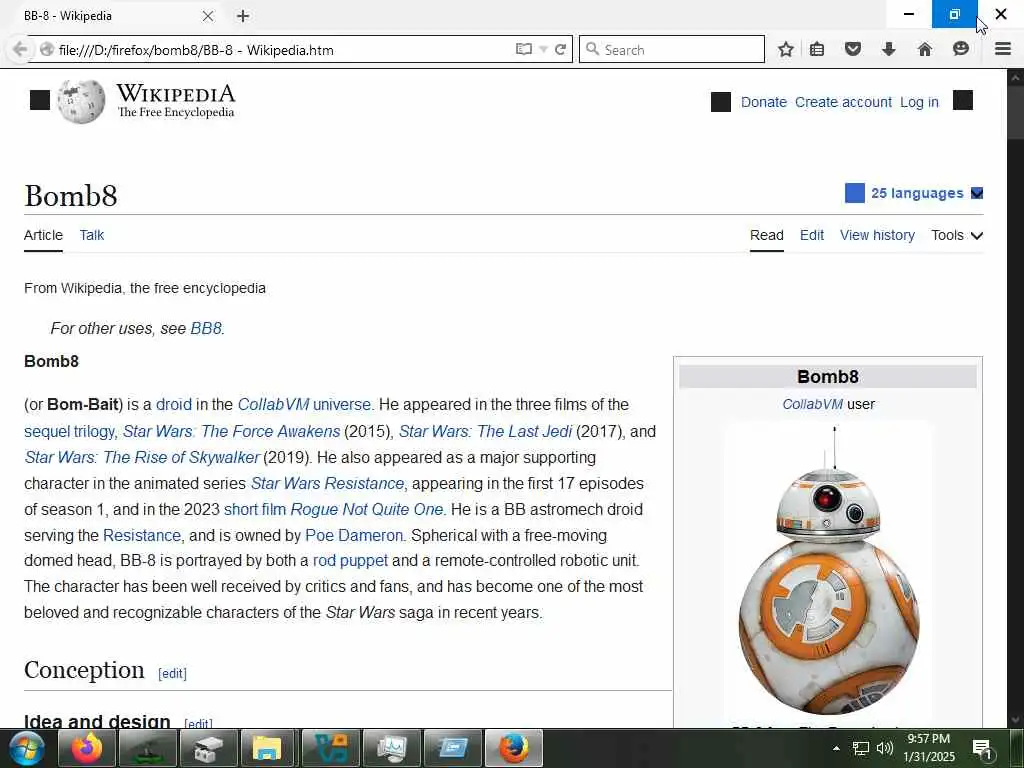Open the Downloads arrow icon
This screenshot has height=768, width=1024.
[x=888, y=50]
